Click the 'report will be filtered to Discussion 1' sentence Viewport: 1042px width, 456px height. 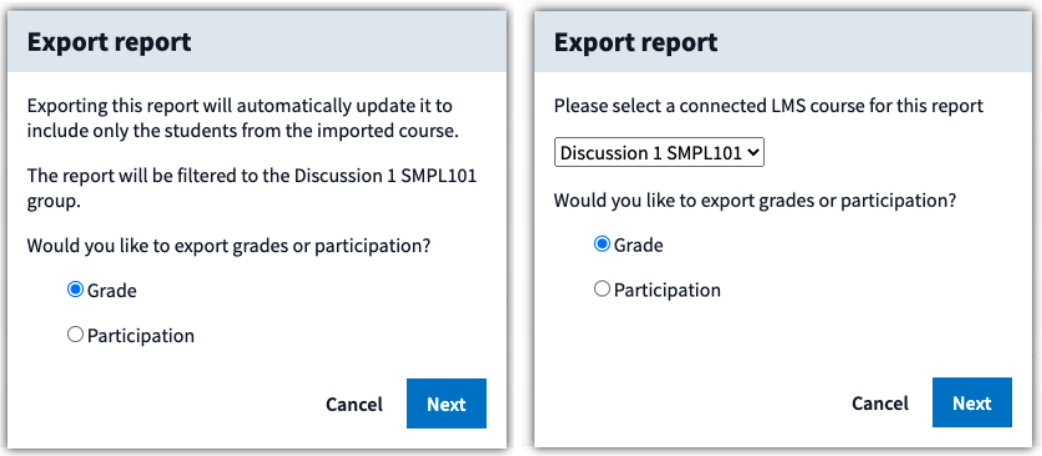252,189
